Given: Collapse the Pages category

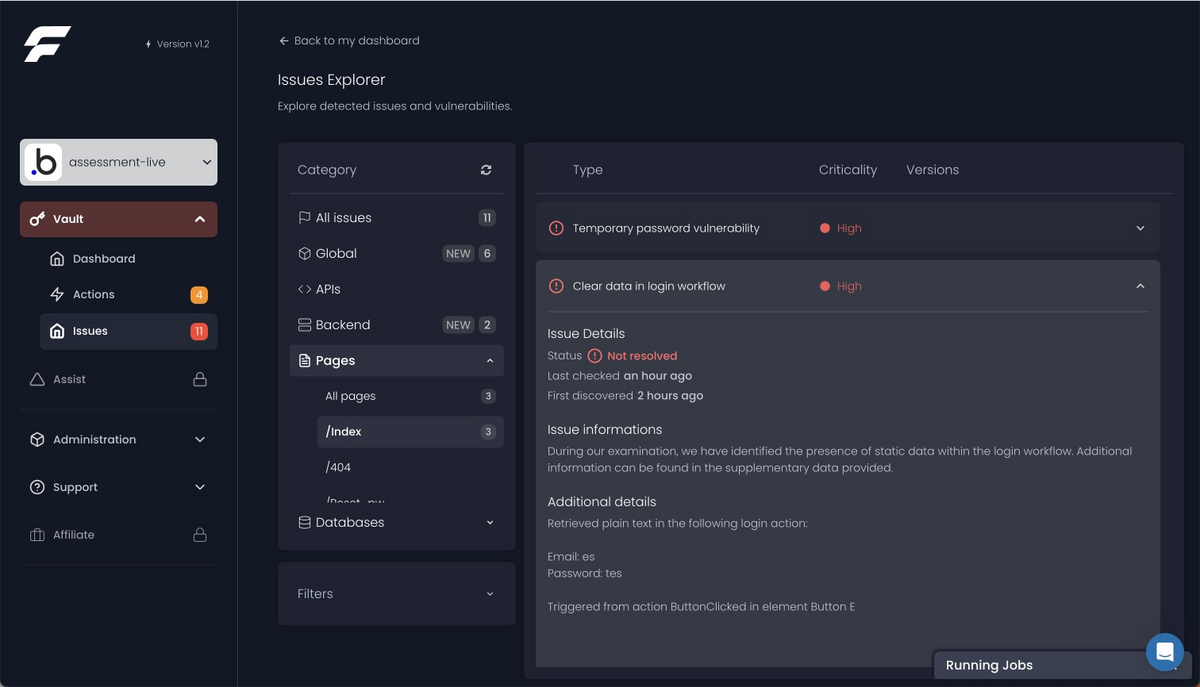Looking at the screenshot, I should [x=490, y=361].
